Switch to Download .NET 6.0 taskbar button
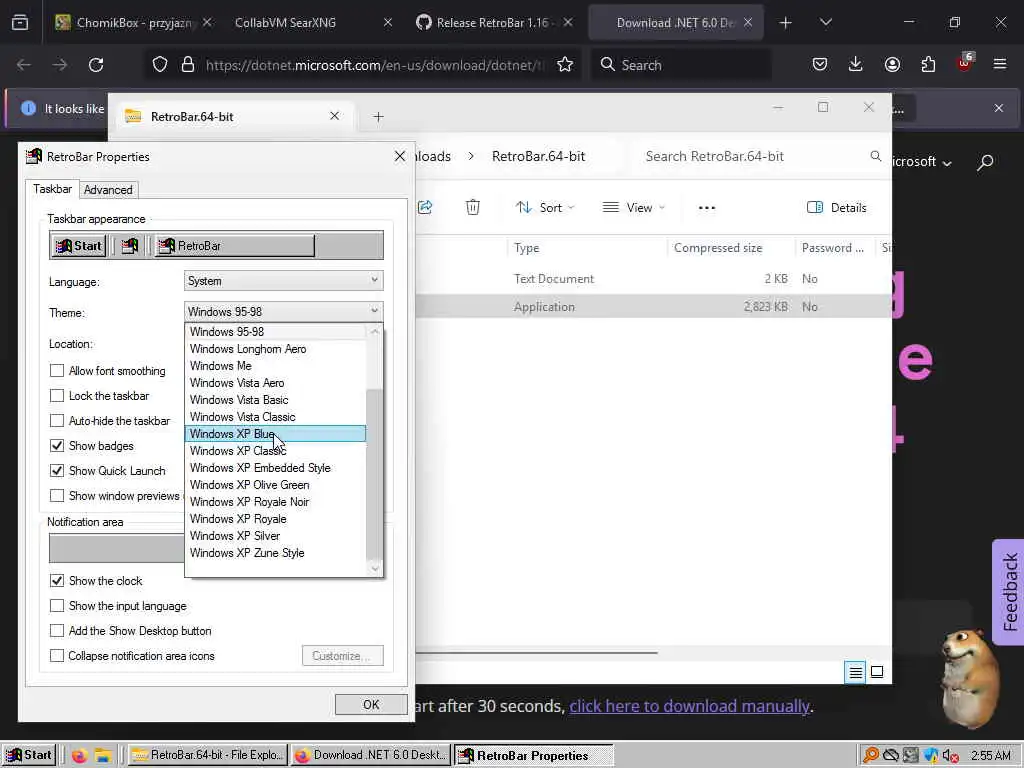The image size is (1024, 768). click(371, 755)
